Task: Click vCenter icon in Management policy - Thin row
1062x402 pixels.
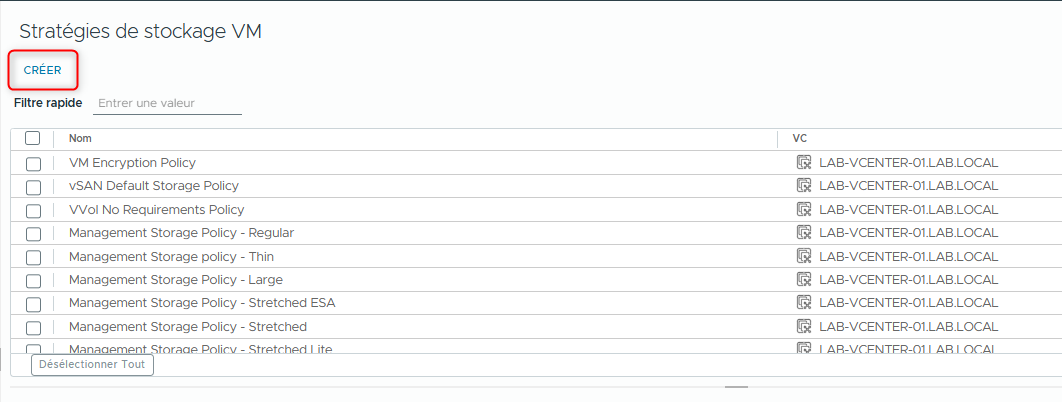Action: click(x=803, y=256)
